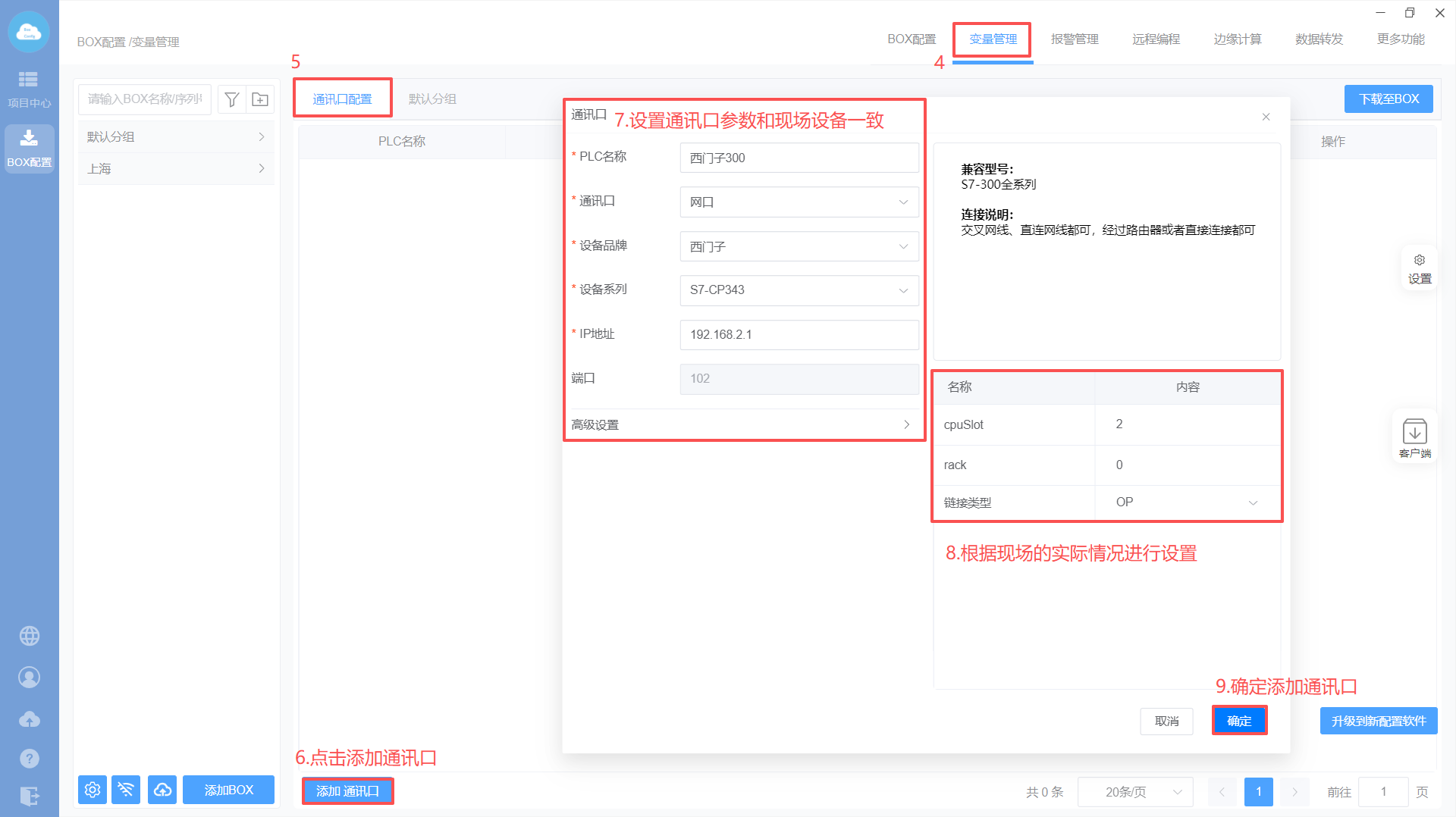1456x817 pixels.
Task: Click the help question mark icon
Action: pos(29,758)
